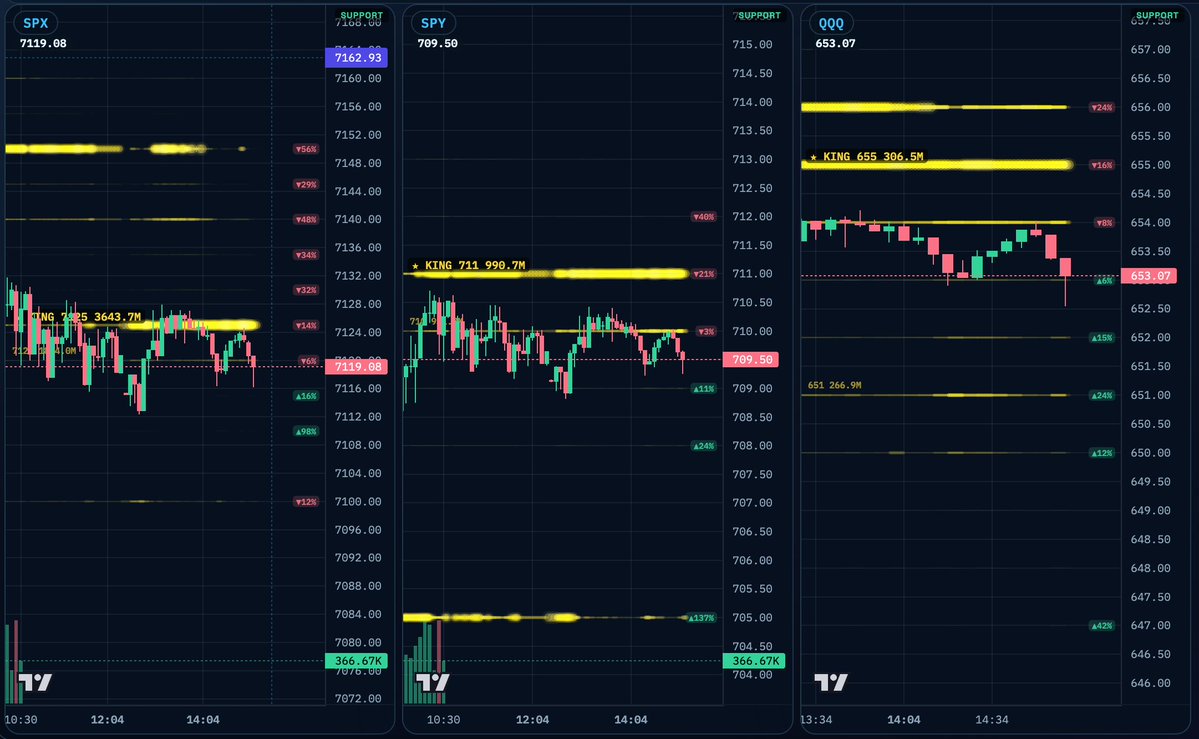This screenshot has width=1199, height=739.
Task: Select the 651 266.9M level label in QQQ
Action: [834, 385]
